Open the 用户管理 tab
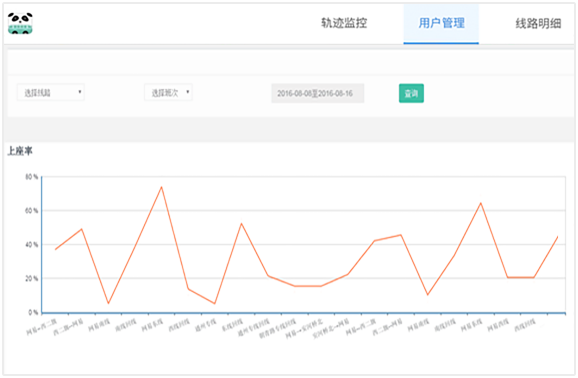 pos(441,24)
